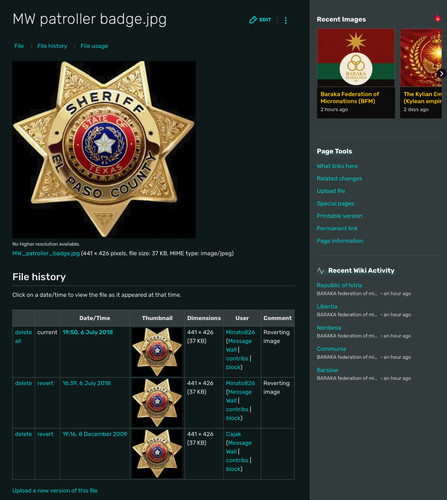Click the Date/Time column header
The image size is (447, 500).
pyautogui.click(x=95, y=318)
